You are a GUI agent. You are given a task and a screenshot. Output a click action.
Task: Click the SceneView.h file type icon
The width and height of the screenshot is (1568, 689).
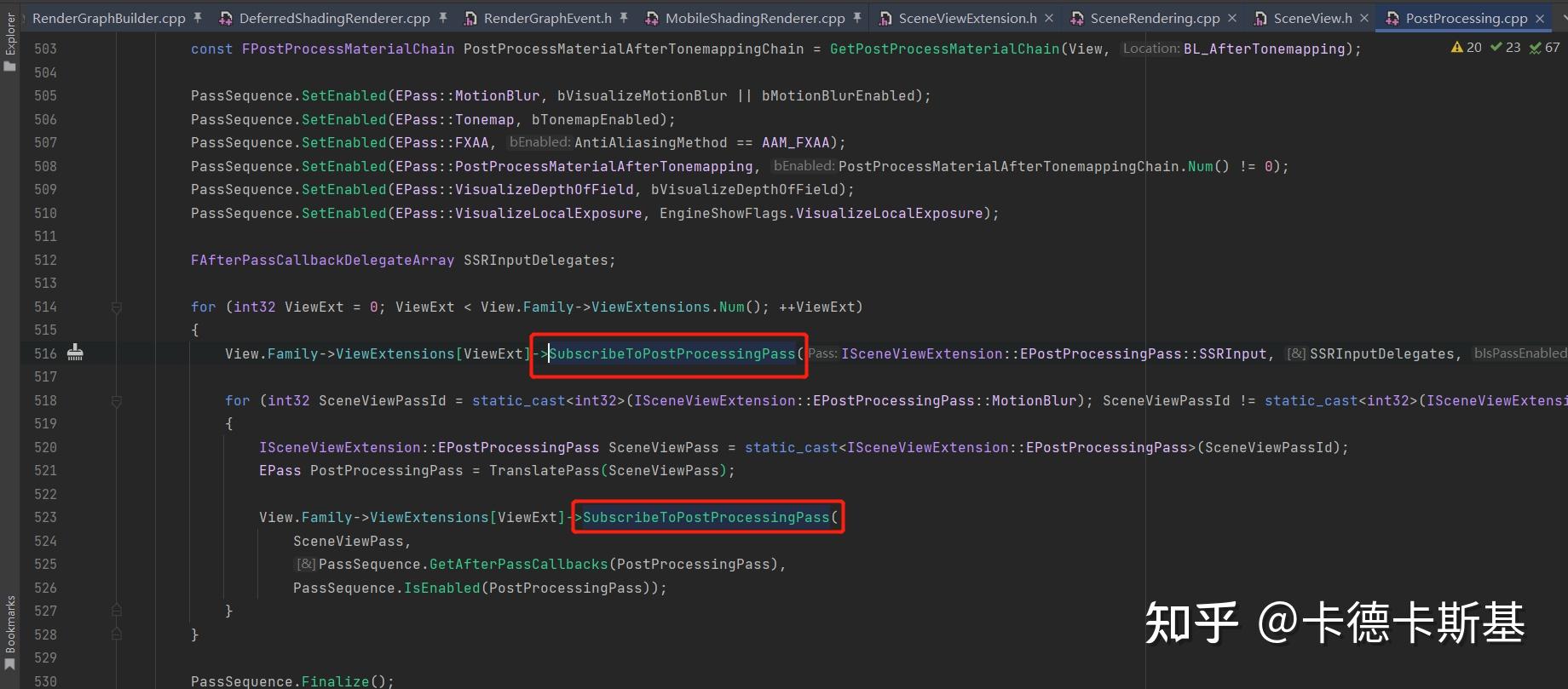(x=1260, y=18)
